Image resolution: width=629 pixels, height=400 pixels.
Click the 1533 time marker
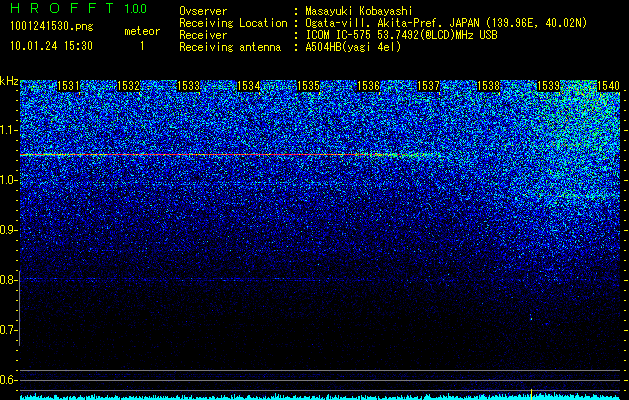pyautogui.click(x=188, y=86)
